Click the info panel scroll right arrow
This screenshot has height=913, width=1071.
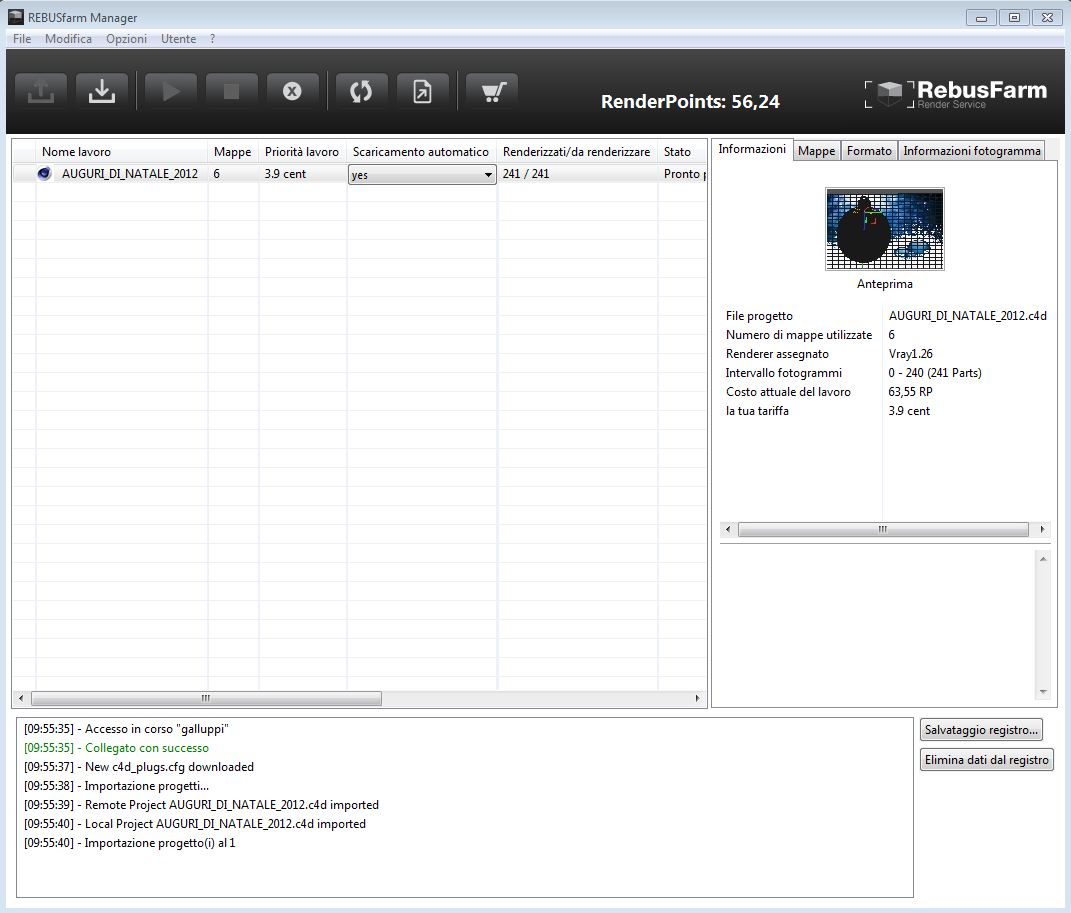(1042, 529)
